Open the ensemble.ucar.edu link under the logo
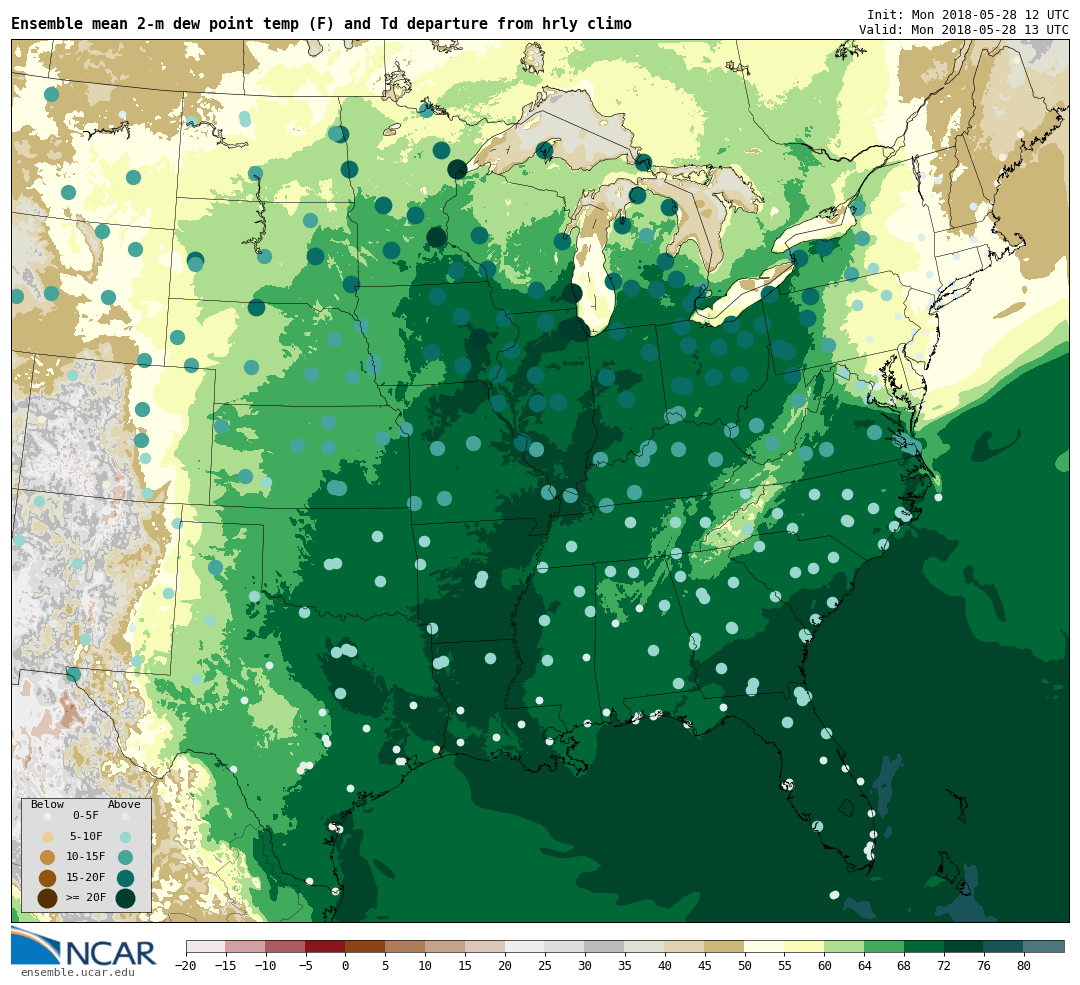 point(78,973)
